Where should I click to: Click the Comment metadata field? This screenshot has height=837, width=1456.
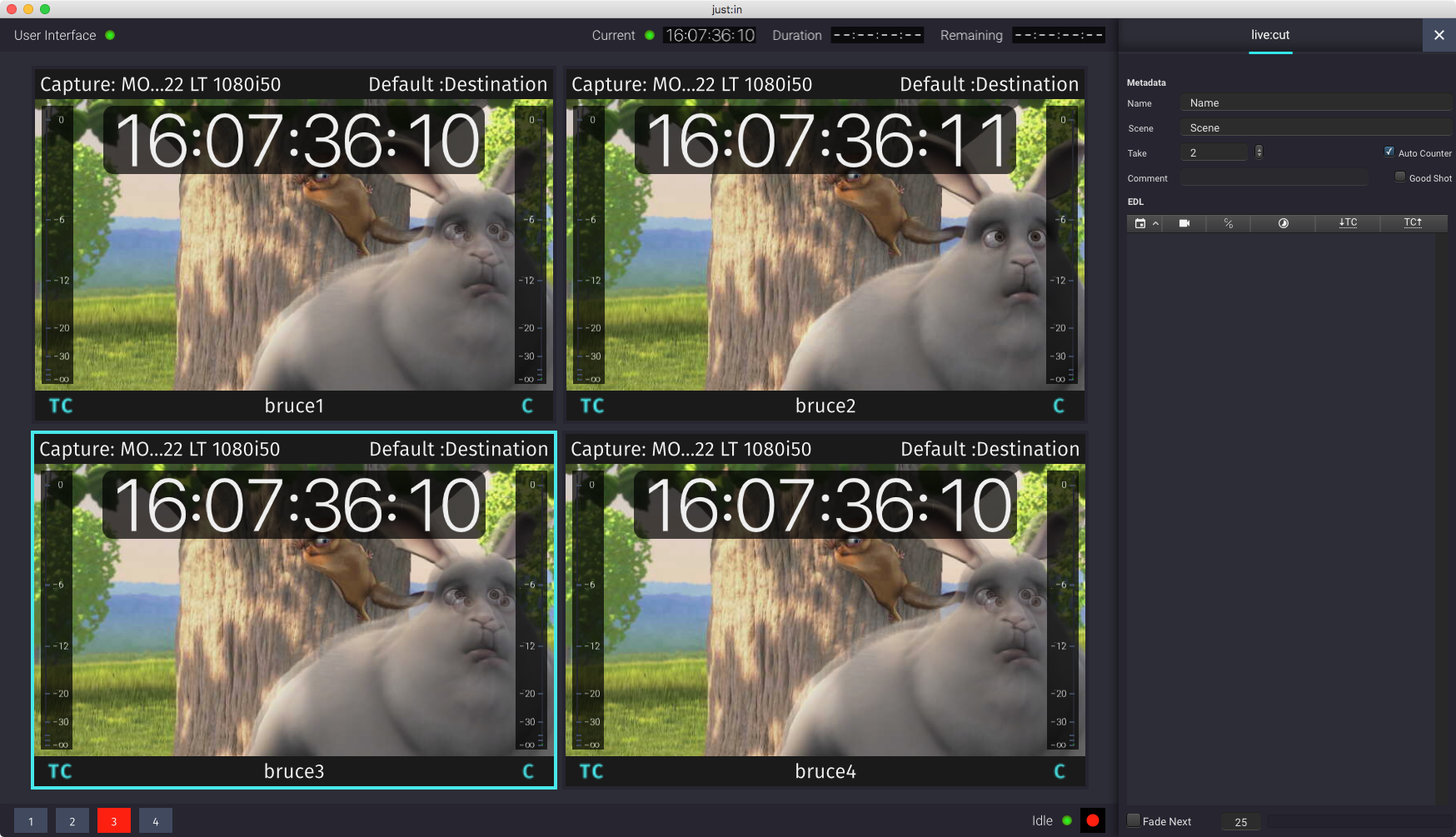coord(1274,177)
